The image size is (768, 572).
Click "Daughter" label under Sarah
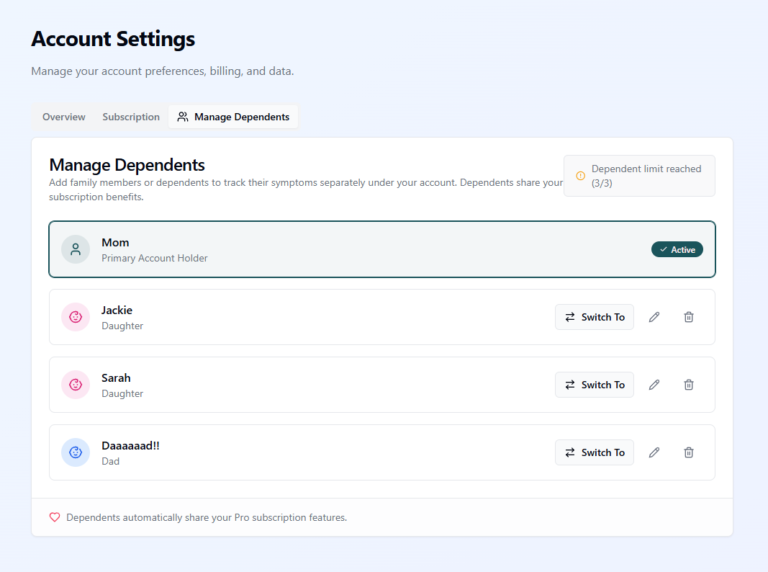click(122, 394)
